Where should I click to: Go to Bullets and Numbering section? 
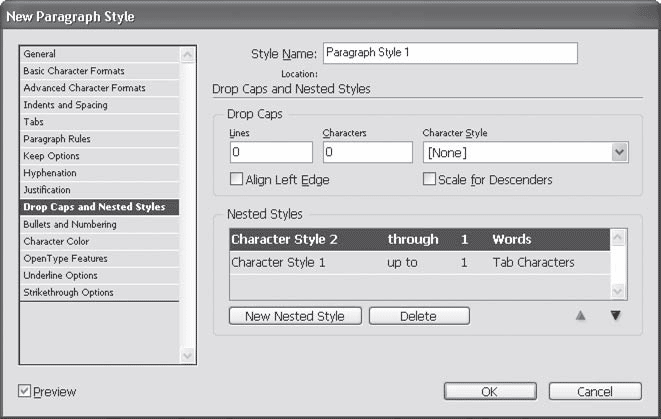coord(70,224)
